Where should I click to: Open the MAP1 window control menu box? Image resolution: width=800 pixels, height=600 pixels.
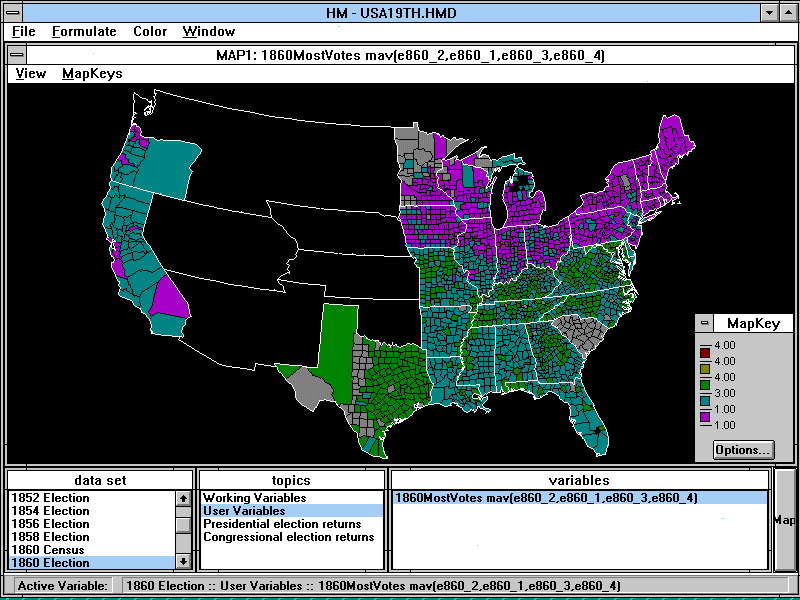coord(16,55)
